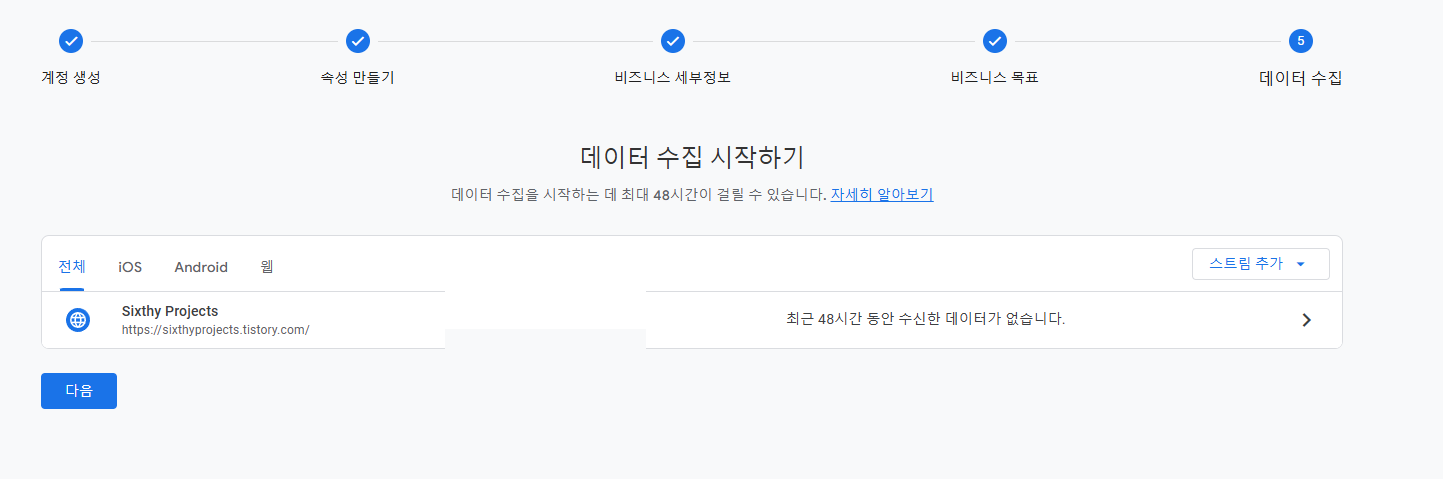
Task: Select the 전체 tab
Action: click(x=72, y=267)
